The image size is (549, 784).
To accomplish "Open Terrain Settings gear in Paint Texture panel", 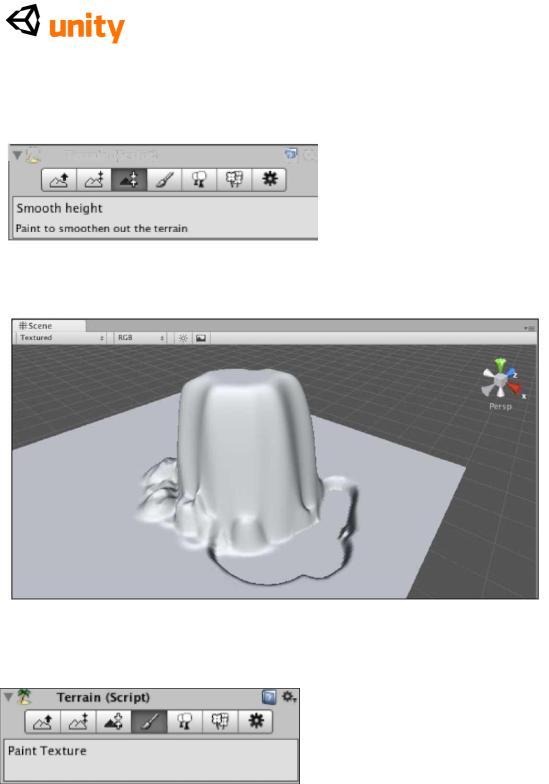I will 256,722.
